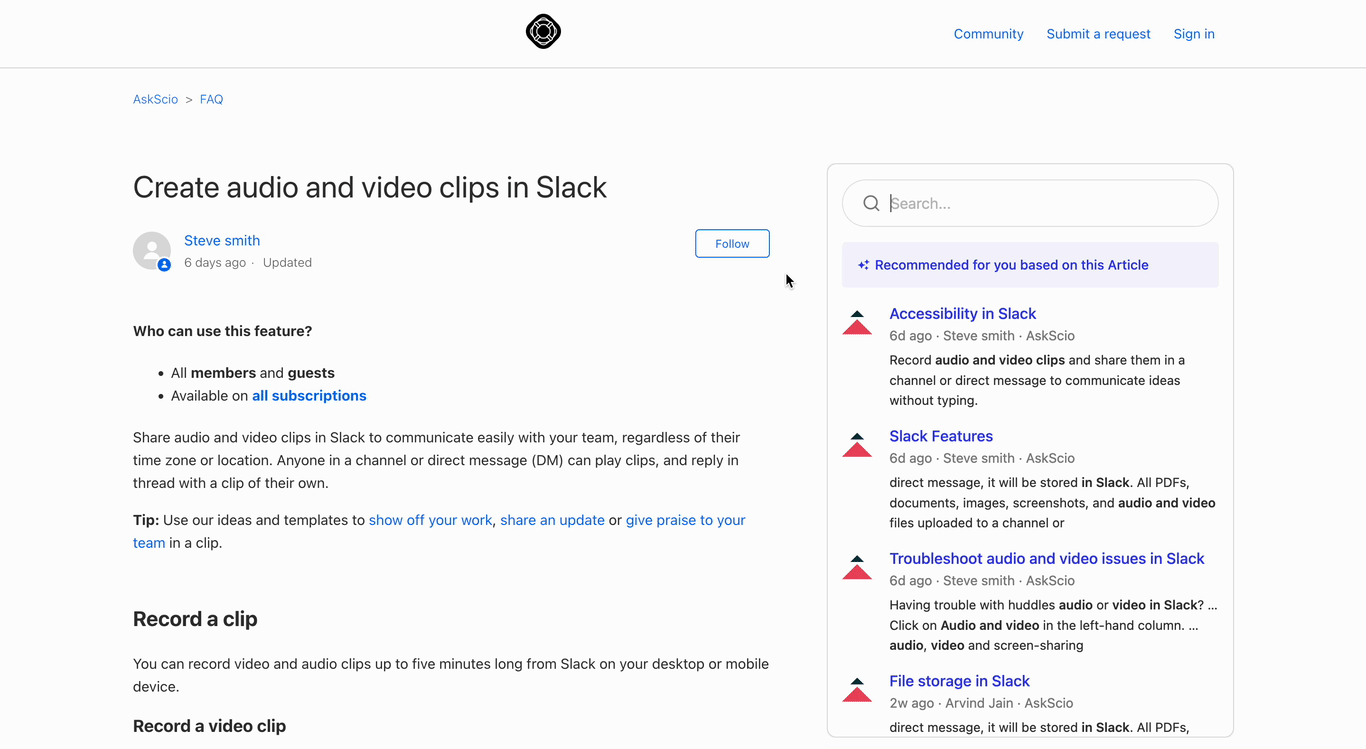
Task: Click the show off your work link
Action: (x=430, y=520)
